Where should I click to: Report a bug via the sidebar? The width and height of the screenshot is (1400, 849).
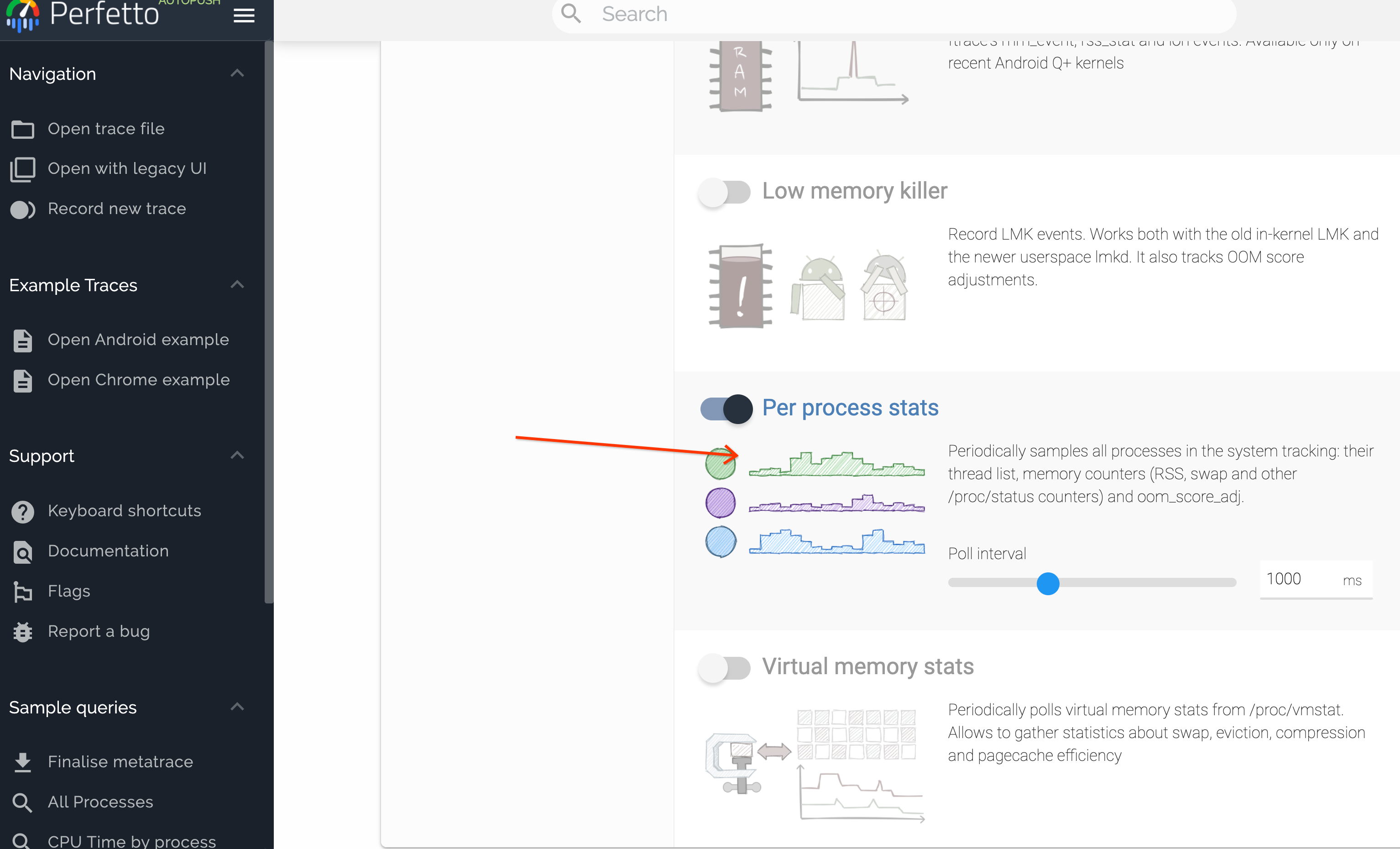tap(98, 631)
